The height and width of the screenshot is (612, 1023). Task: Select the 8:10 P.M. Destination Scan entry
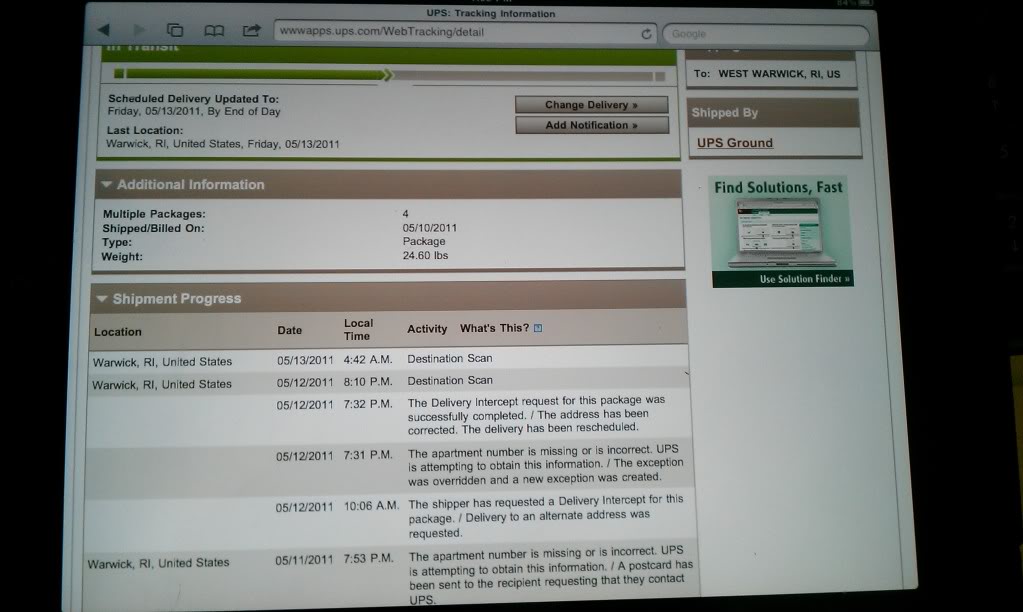pyautogui.click(x=389, y=382)
